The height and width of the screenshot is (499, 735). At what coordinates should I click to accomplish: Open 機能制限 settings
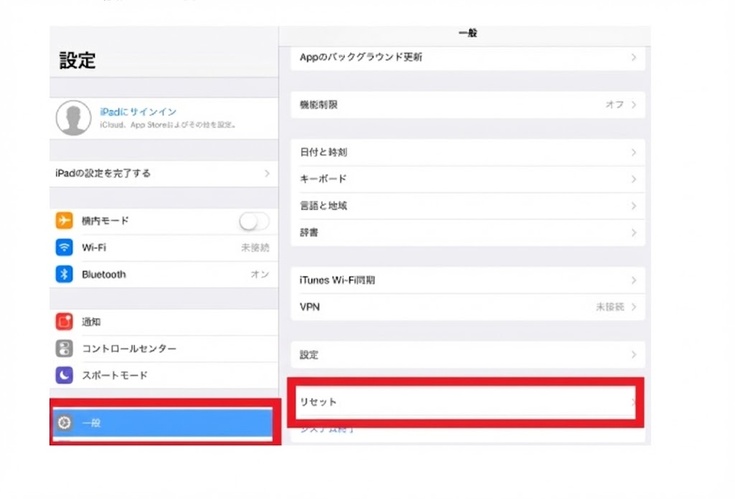pyautogui.click(x=468, y=104)
